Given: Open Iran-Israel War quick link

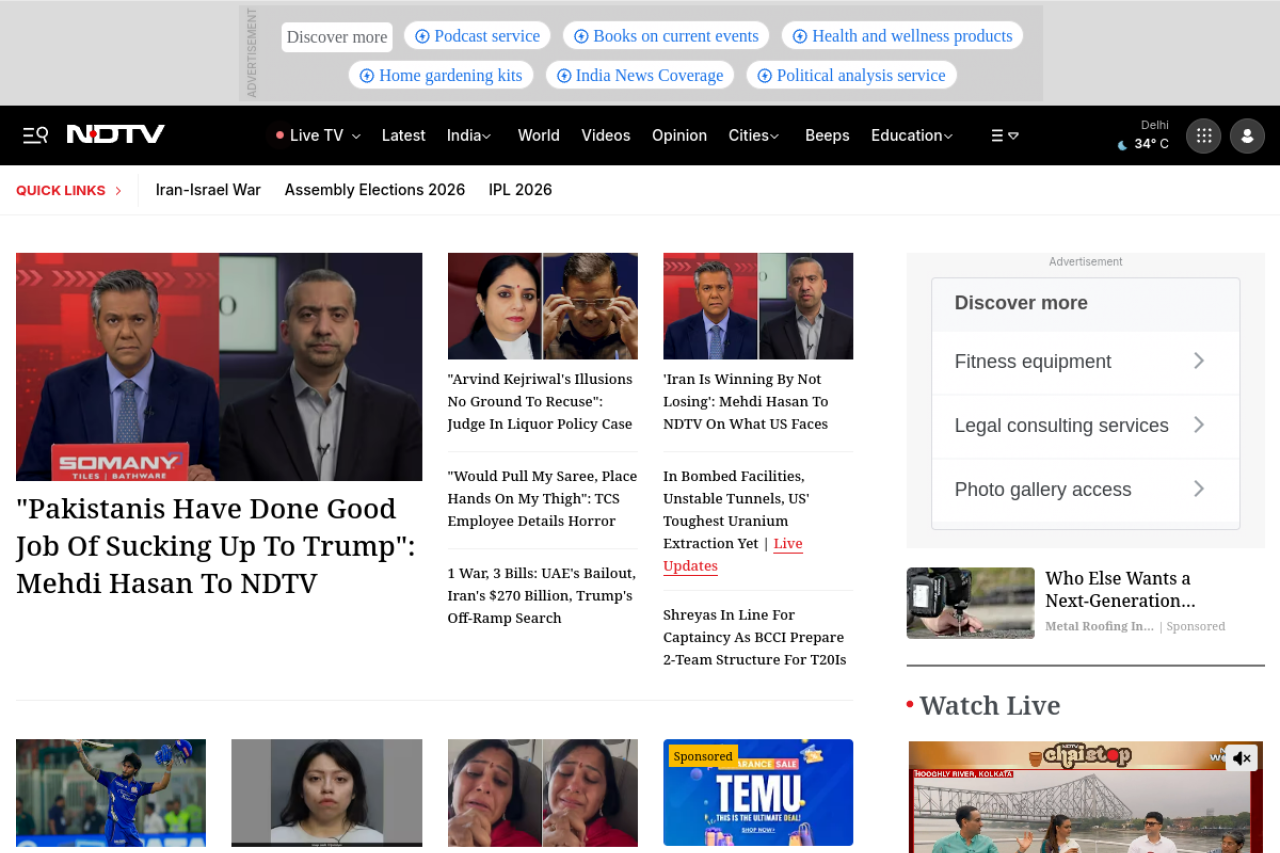Looking at the screenshot, I should (x=208, y=190).
